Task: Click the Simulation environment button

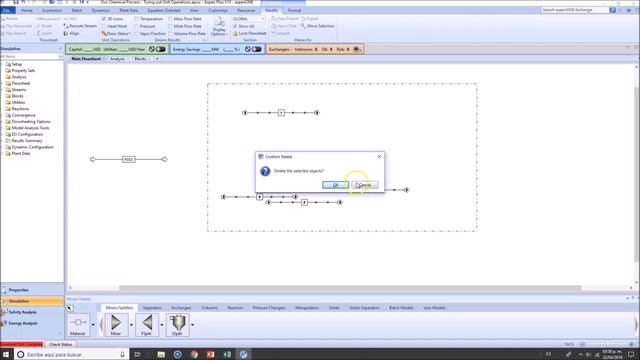Action: point(32,301)
